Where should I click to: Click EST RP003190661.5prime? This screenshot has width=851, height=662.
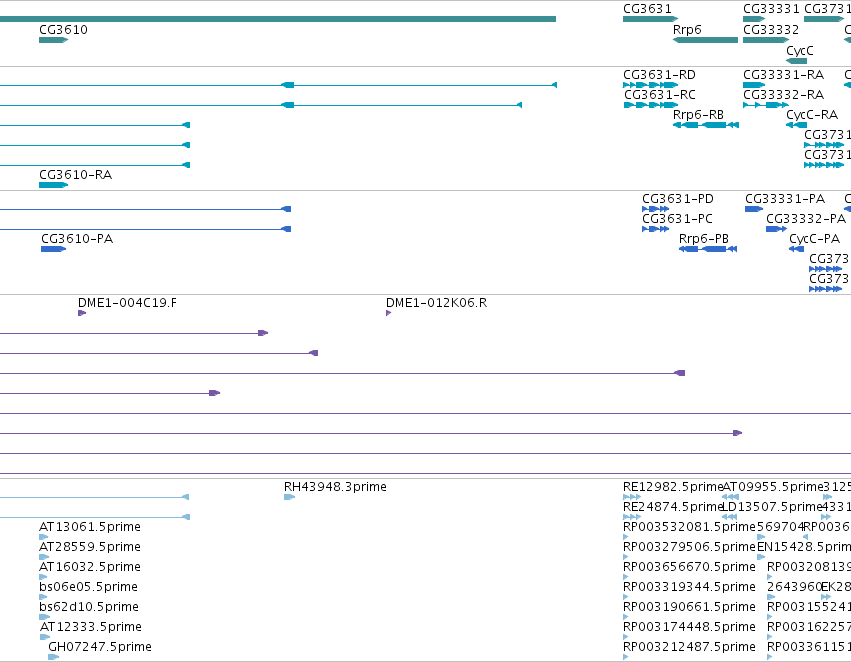[x=689, y=608]
